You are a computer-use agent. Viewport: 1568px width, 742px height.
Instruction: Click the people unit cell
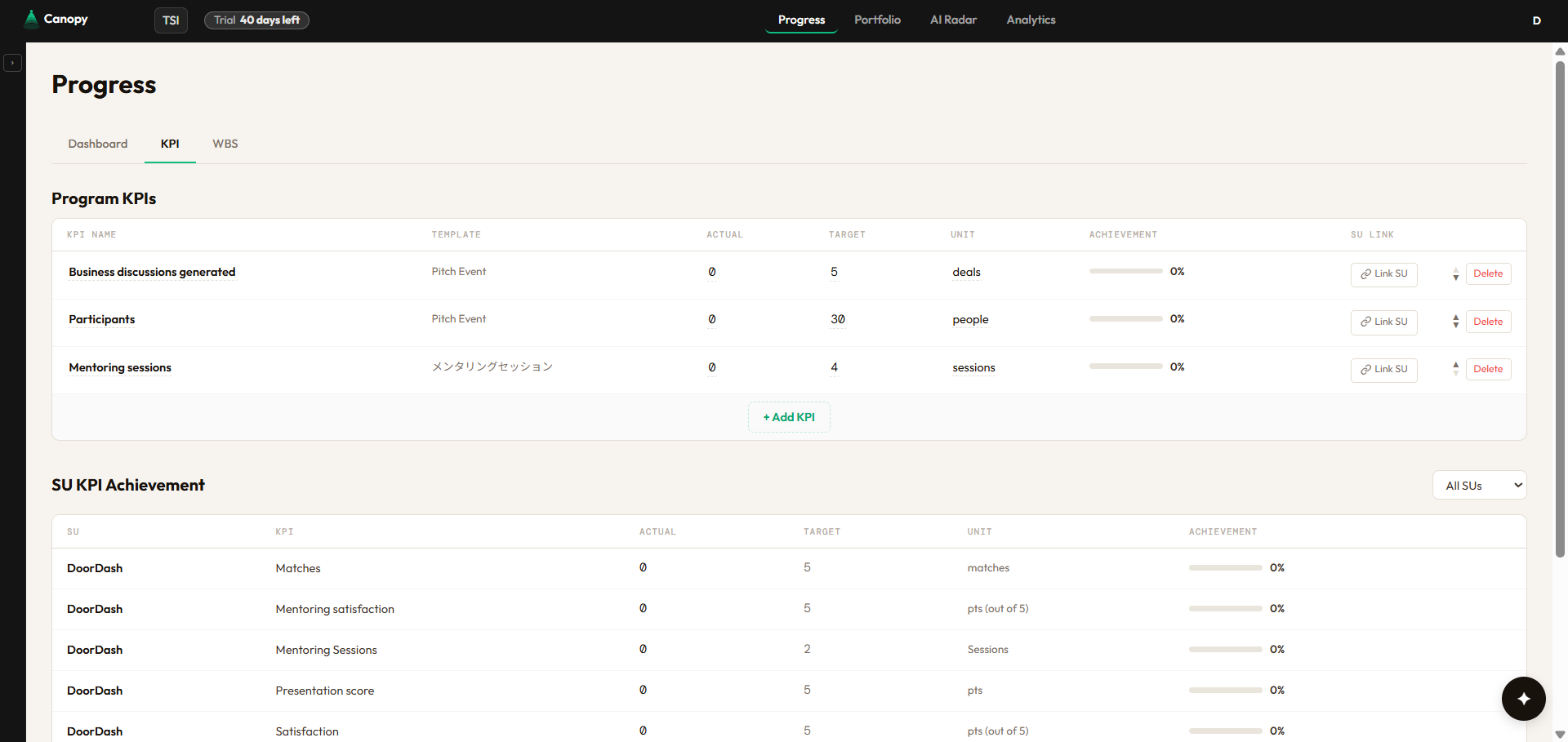click(970, 320)
